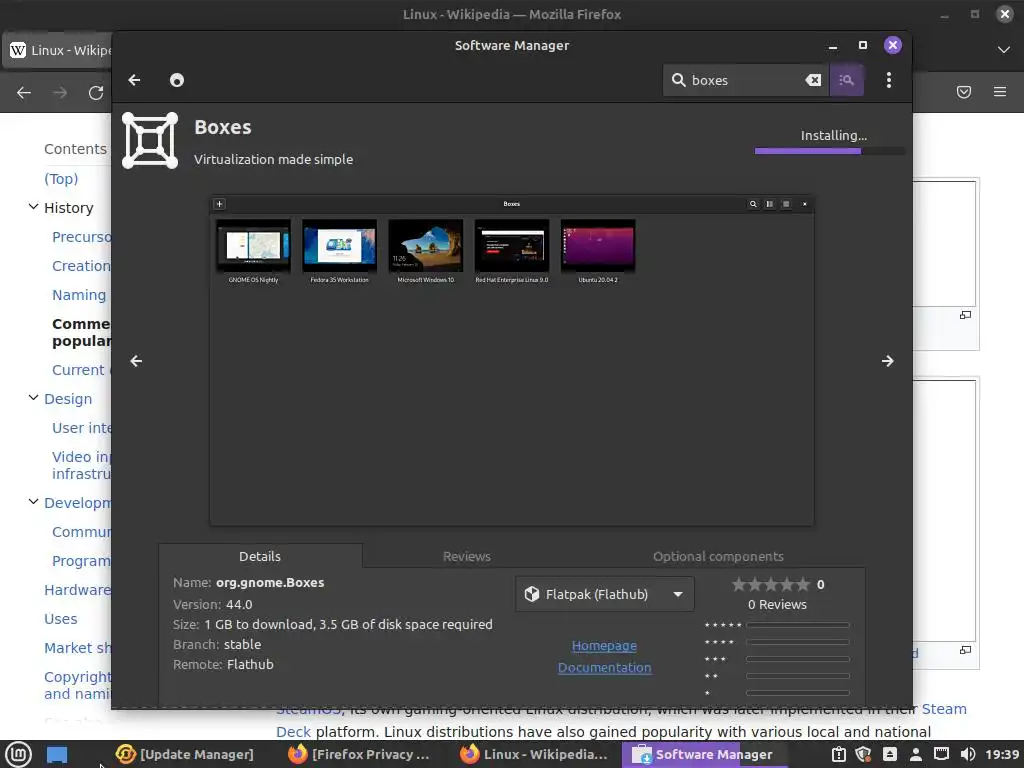This screenshot has width=1024, height=768.
Task: Click Software Manager taskbar button
Action: pyautogui.click(x=704, y=754)
